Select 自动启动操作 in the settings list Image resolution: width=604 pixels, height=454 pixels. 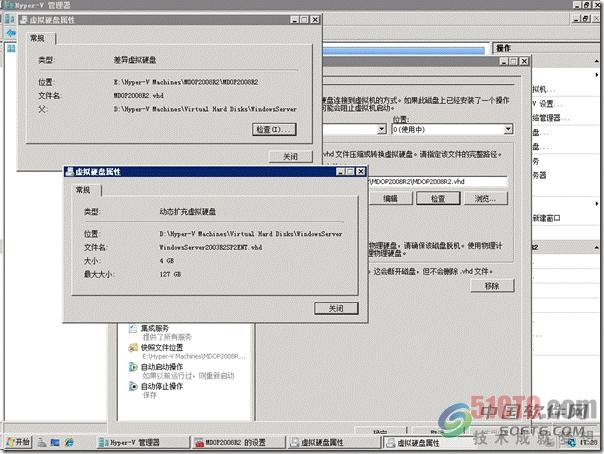point(162,367)
